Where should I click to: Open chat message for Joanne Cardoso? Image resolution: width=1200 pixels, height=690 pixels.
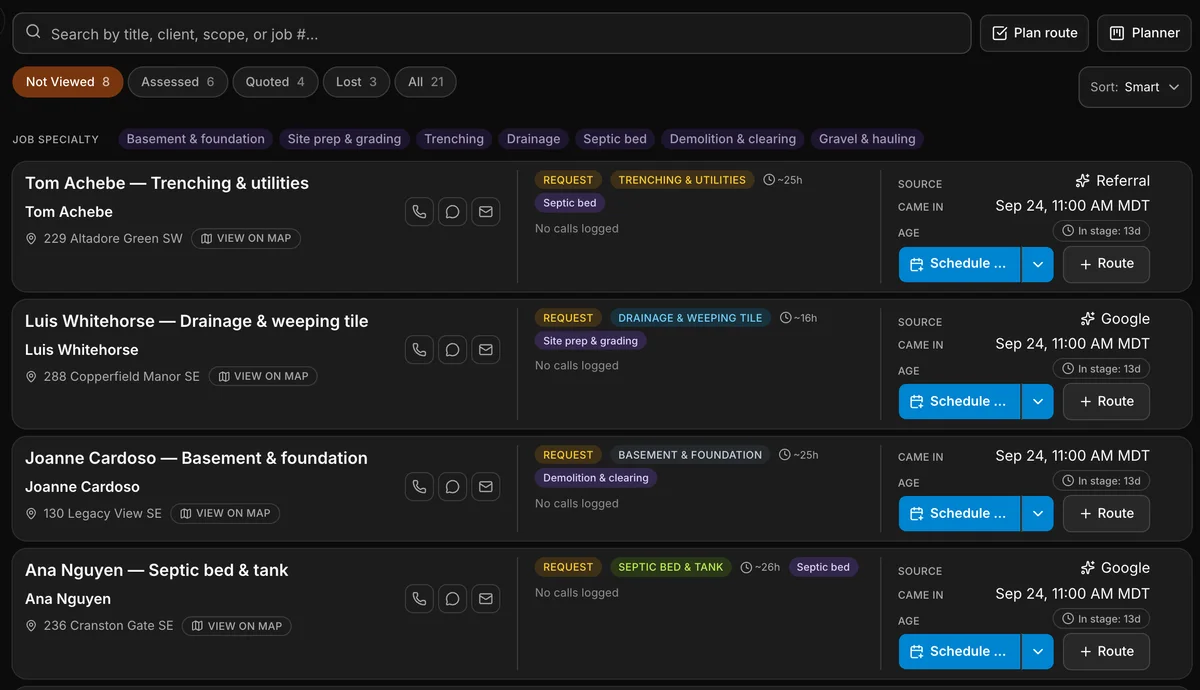[453, 487]
